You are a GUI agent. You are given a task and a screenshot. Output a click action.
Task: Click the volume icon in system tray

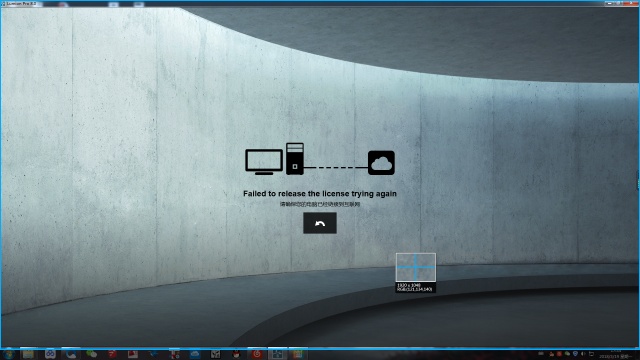pyautogui.click(x=582, y=354)
